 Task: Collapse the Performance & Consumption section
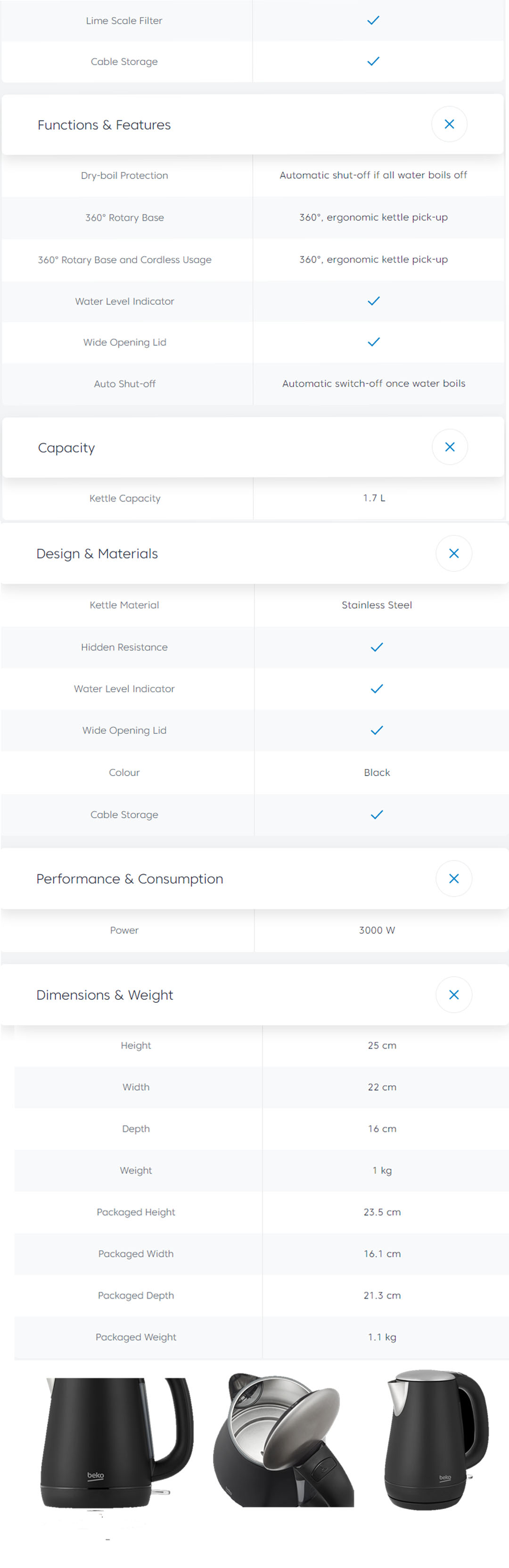coord(453,878)
